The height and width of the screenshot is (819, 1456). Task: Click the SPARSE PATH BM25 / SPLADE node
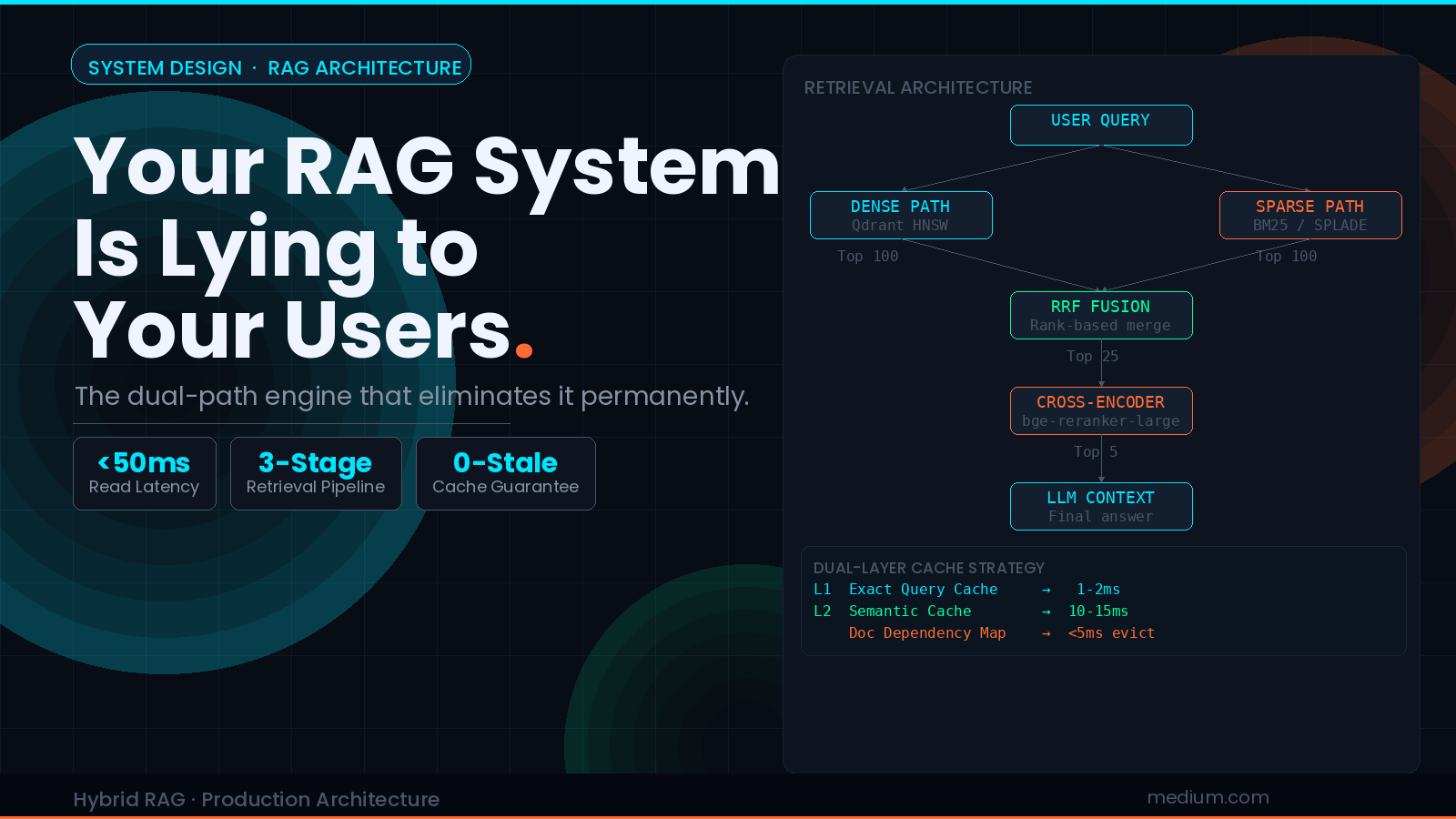click(1310, 216)
